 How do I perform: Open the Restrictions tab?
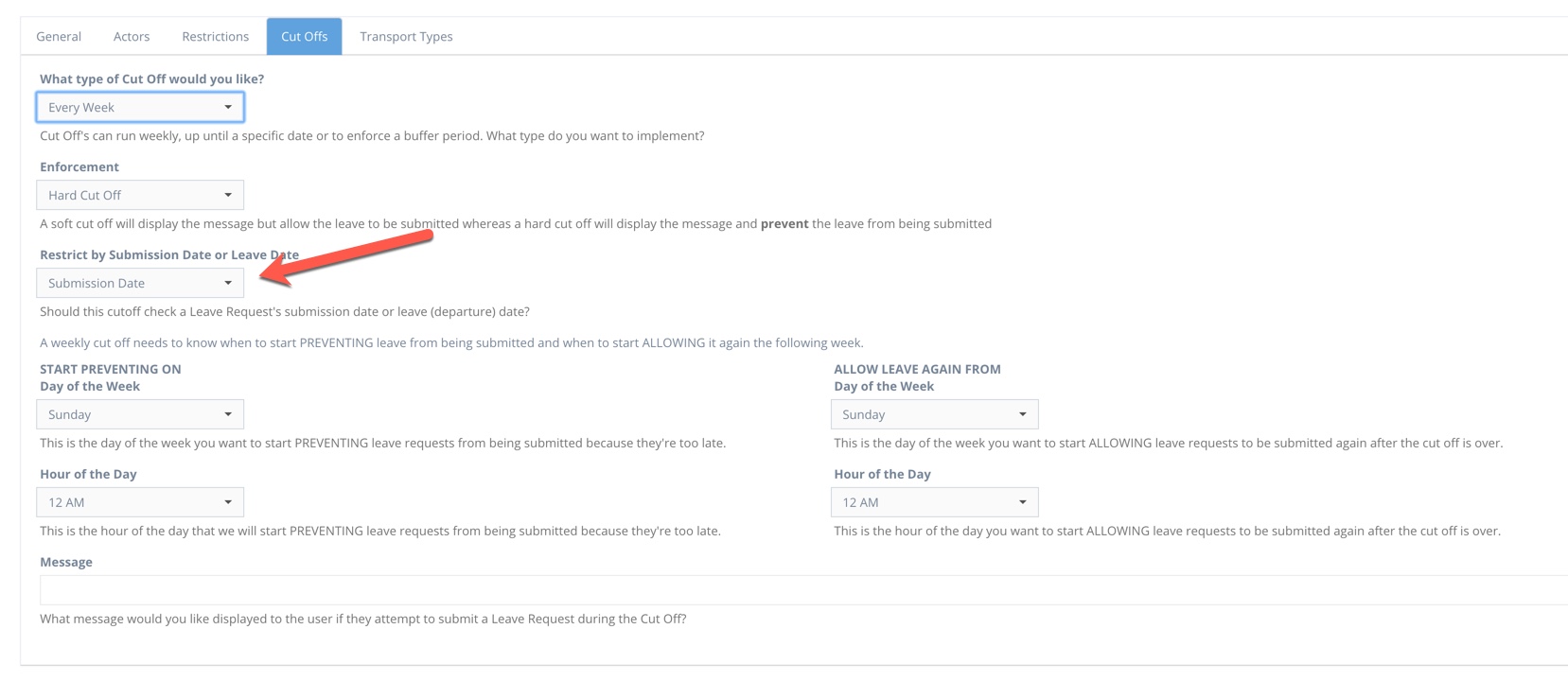pos(216,37)
